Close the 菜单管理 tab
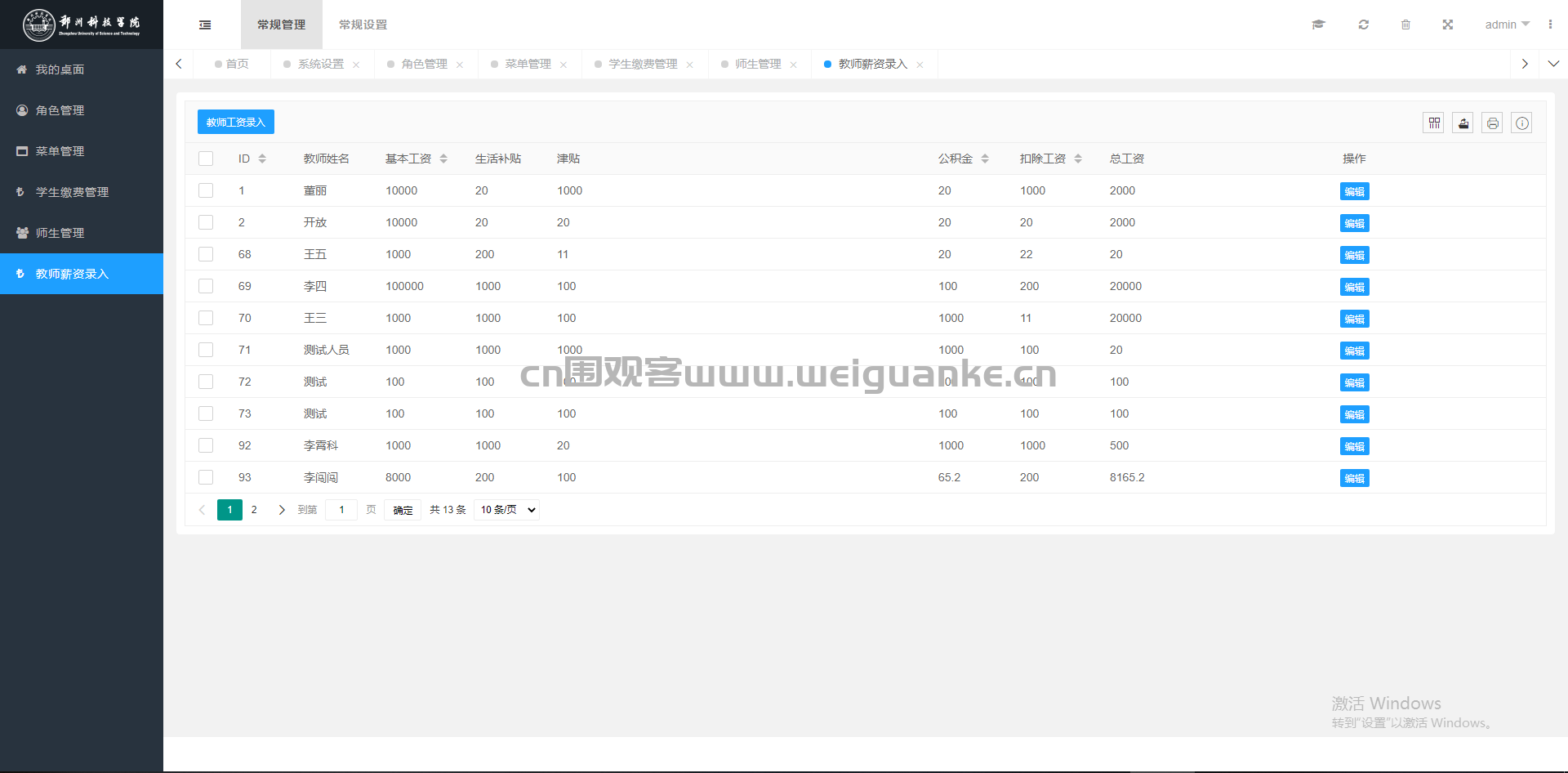The height and width of the screenshot is (773, 1568). 563,65
